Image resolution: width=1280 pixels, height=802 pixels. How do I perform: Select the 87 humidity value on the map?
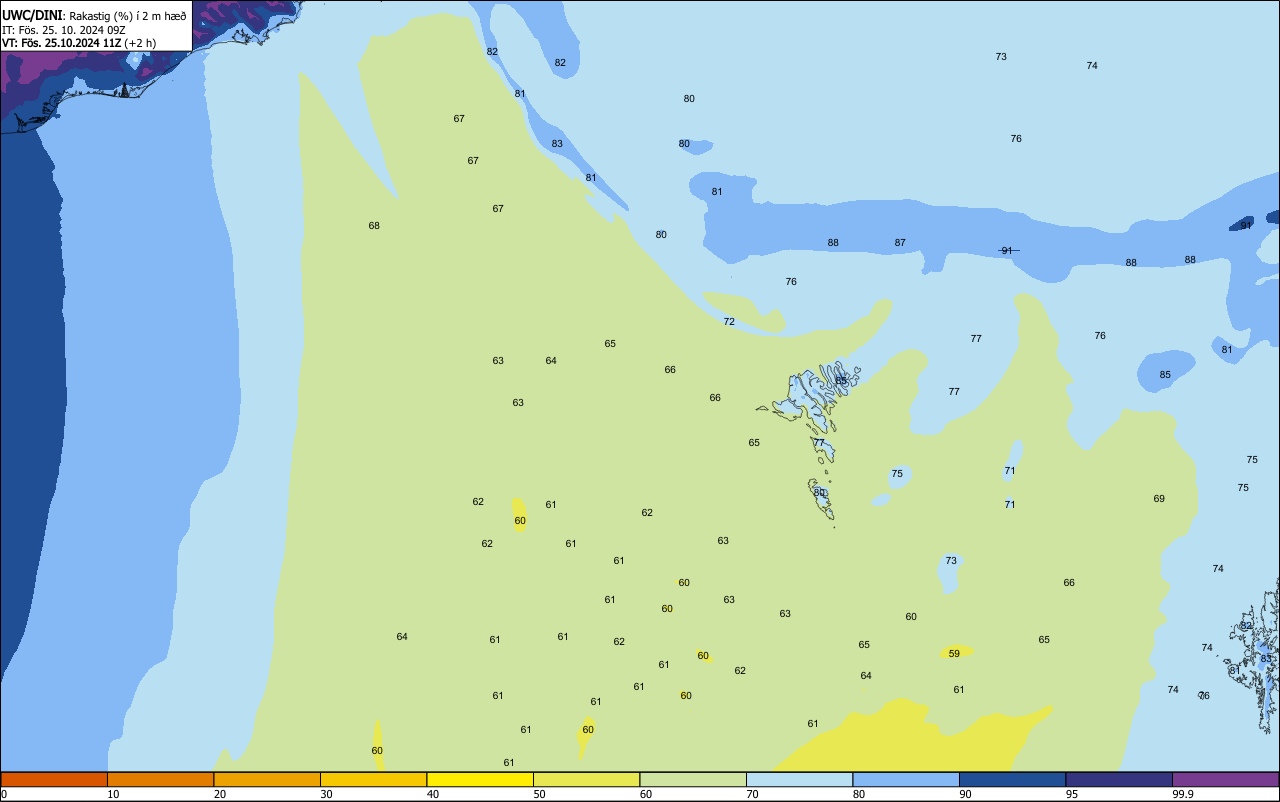click(900, 242)
